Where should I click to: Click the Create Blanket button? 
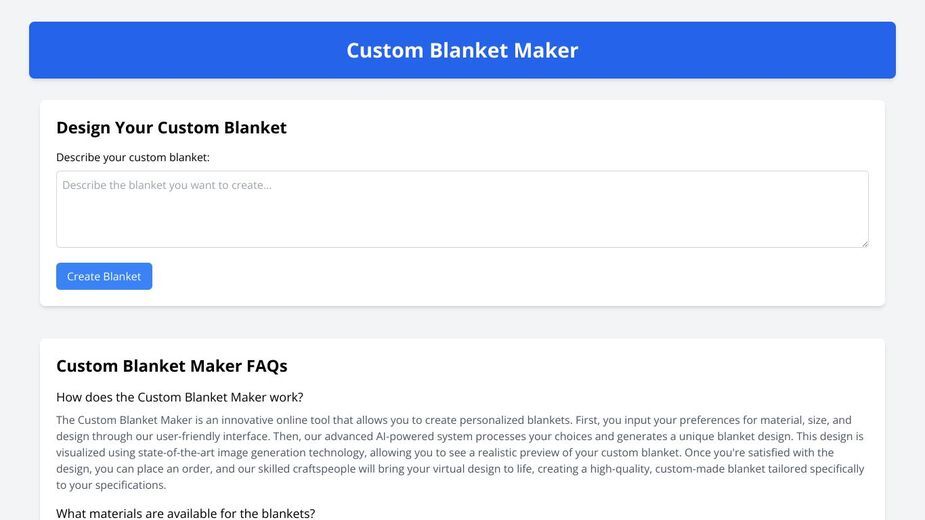pyautogui.click(x=104, y=276)
